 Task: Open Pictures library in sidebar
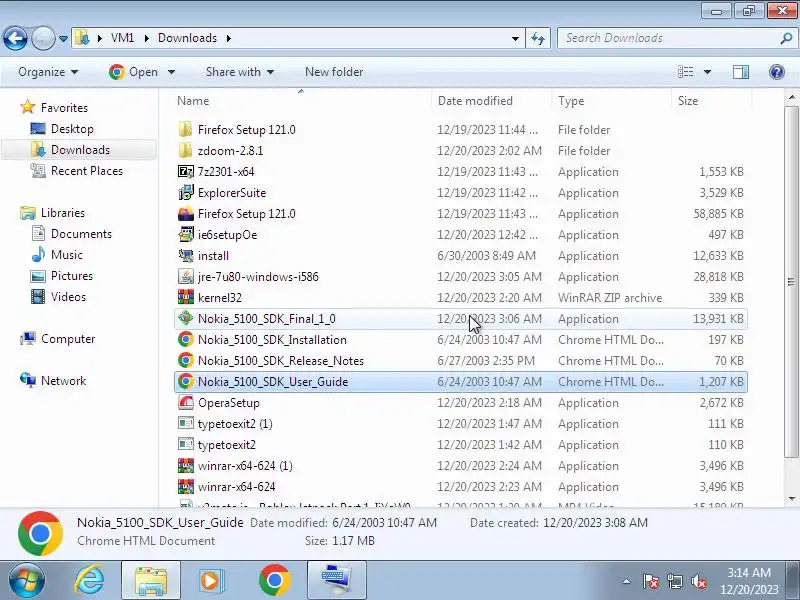62,276
